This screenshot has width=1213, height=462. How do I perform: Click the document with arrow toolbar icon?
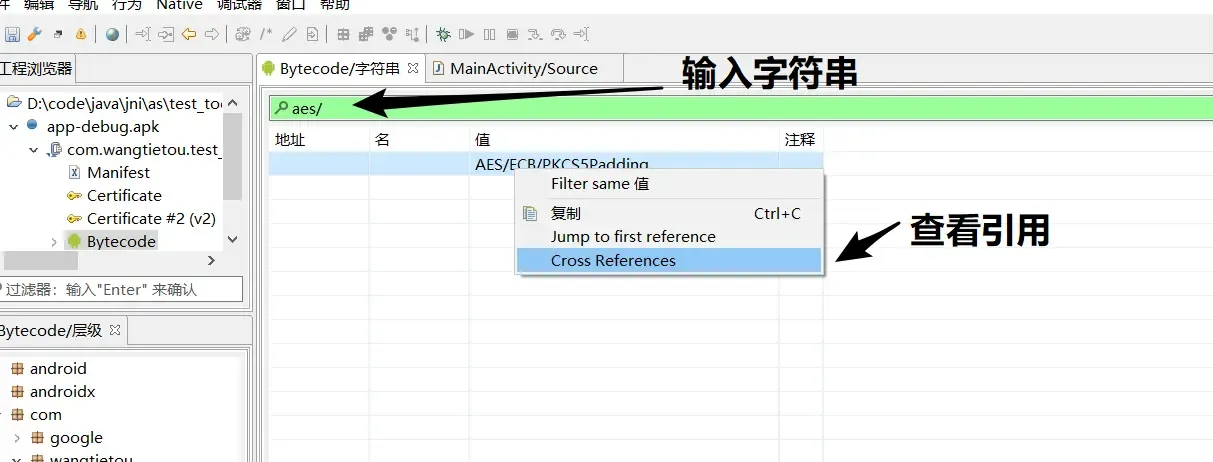(x=312, y=34)
